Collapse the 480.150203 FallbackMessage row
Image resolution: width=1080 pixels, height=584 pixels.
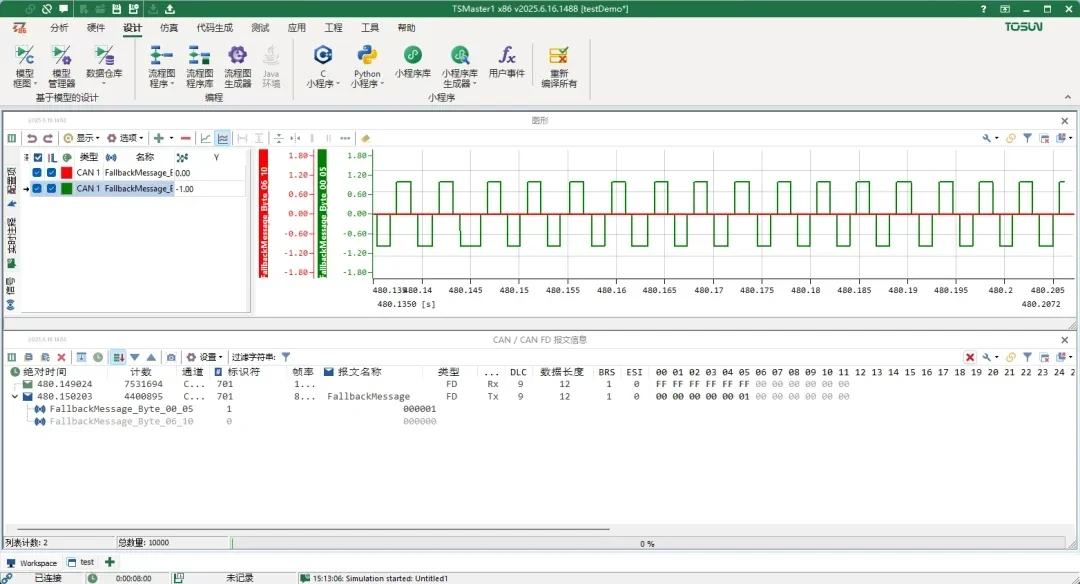(x=15, y=397)
